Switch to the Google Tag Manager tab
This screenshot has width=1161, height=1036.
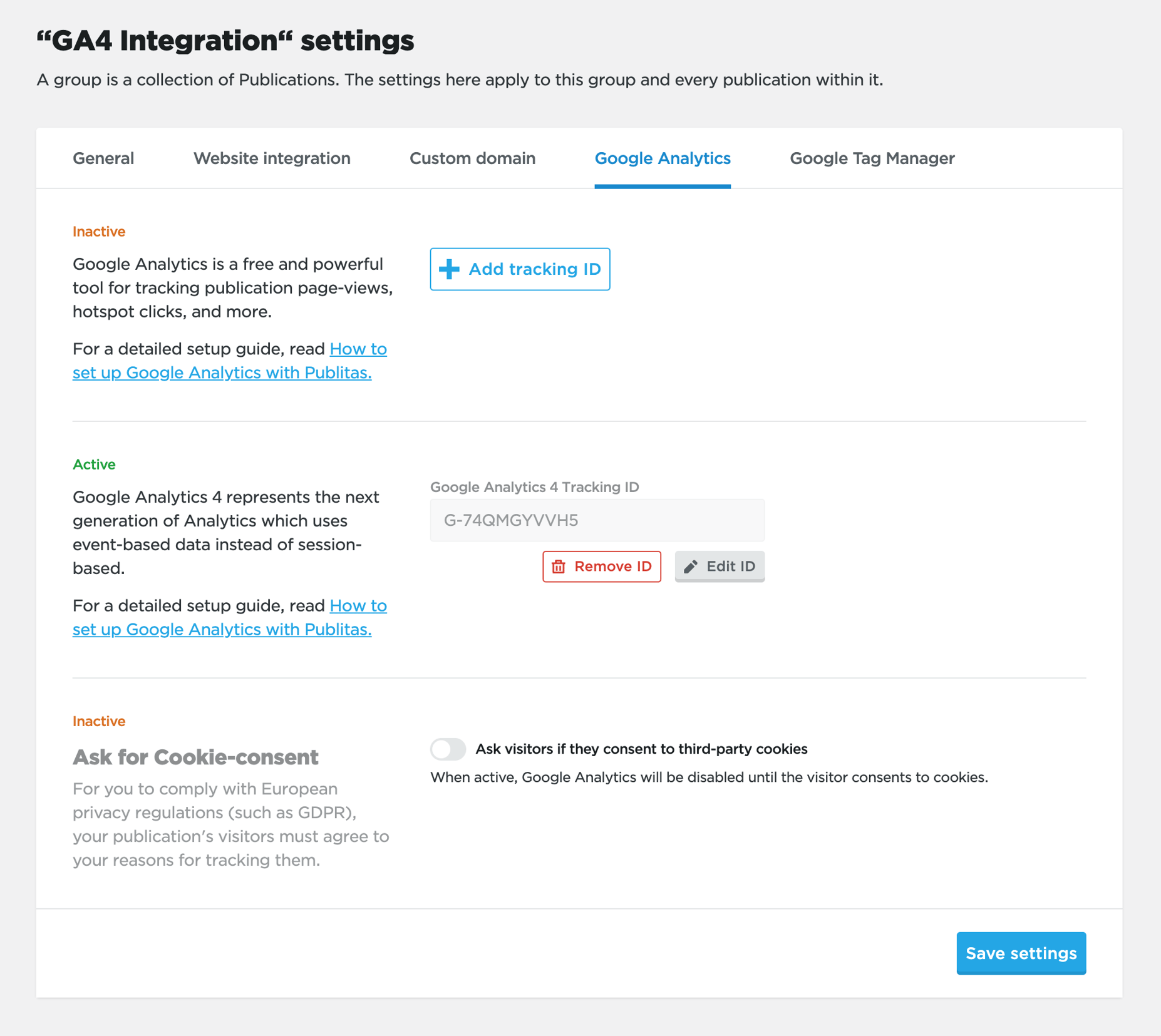872,158
